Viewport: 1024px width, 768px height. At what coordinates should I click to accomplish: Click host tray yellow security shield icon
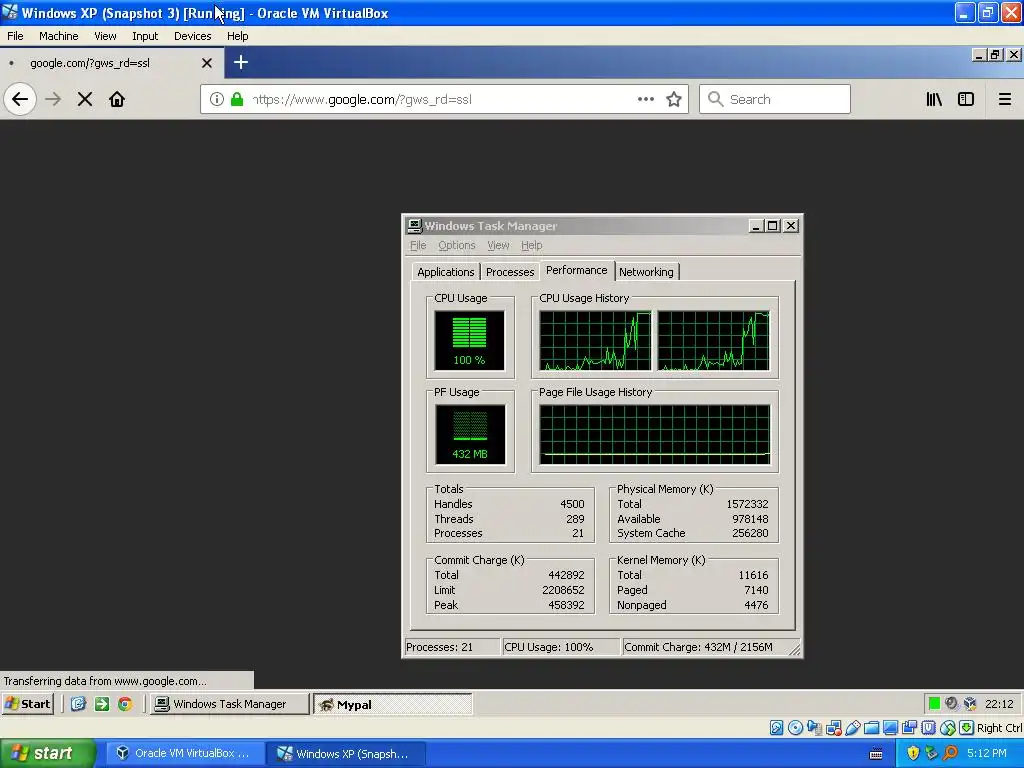(x=913, y=753)
